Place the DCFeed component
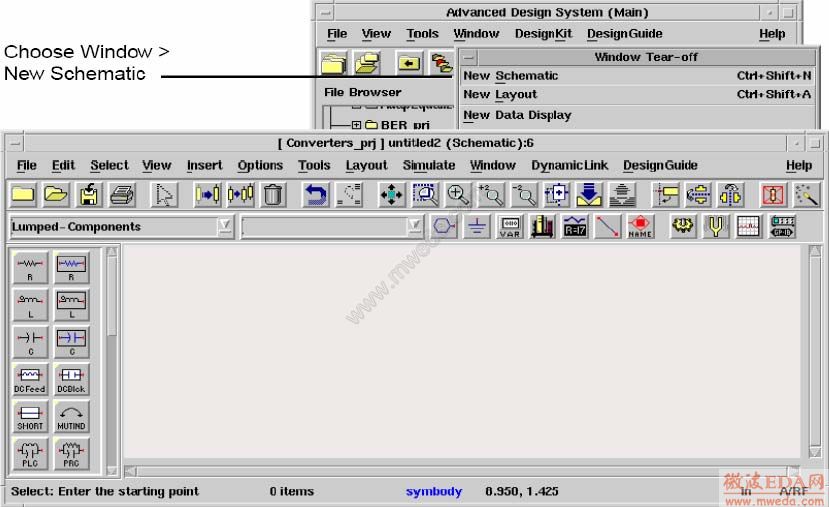829x507 pixels. tap(30, 379)
